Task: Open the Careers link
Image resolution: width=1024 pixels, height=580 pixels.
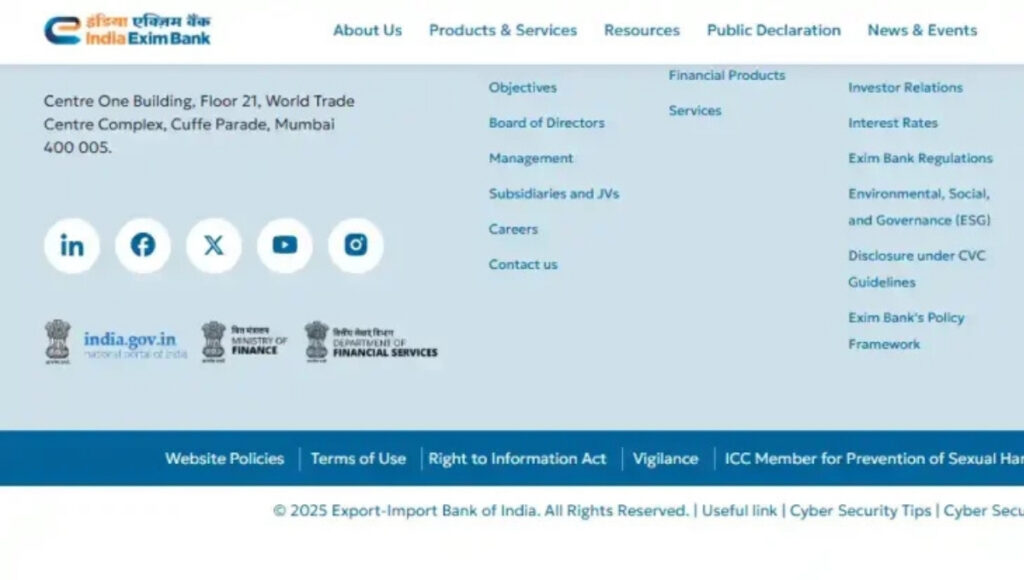Action: pyautogui.click(x=513, y=229)
